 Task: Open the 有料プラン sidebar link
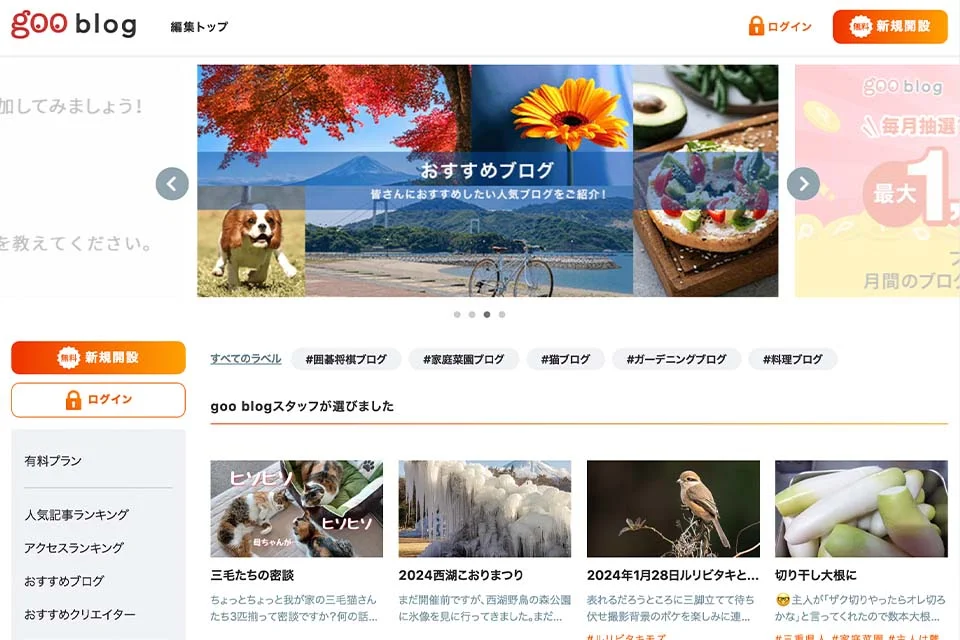coord(53,461)
